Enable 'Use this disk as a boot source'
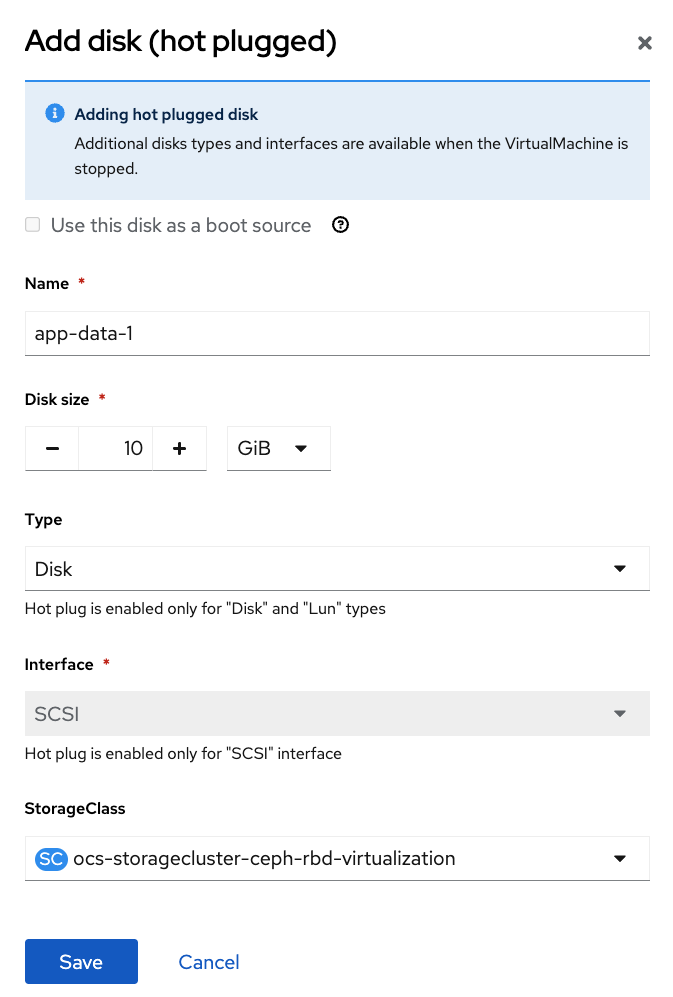673x997 pixels. tap(33, 225)
